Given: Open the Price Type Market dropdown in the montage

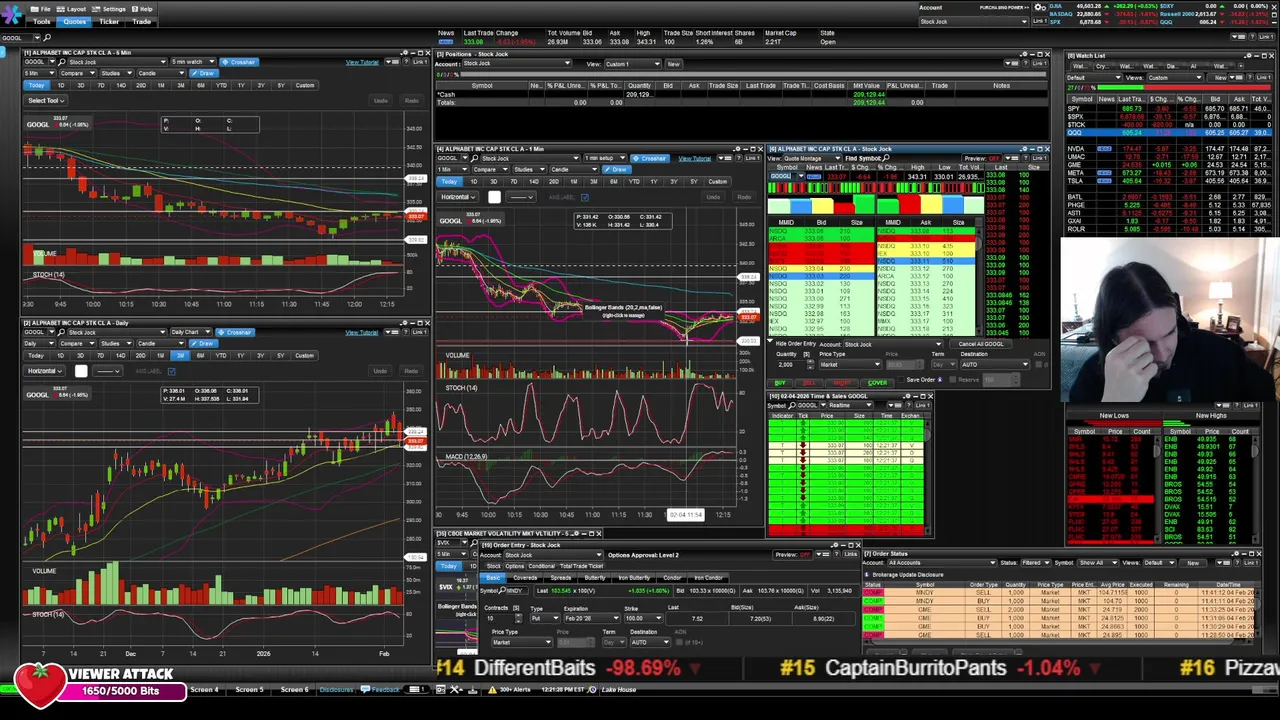Looking at the screenshot, I should 850,365.
